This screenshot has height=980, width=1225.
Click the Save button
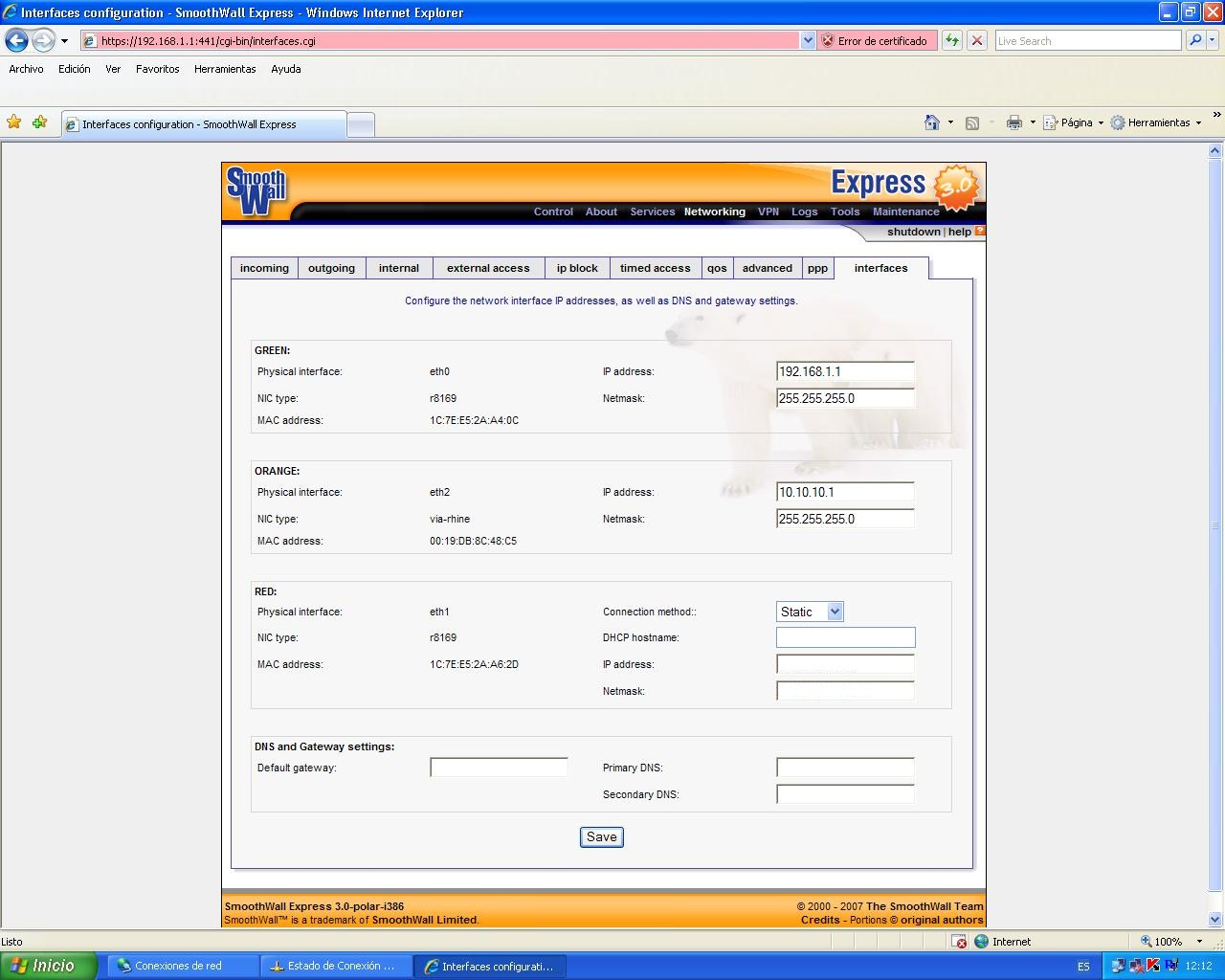coord(601,836)
